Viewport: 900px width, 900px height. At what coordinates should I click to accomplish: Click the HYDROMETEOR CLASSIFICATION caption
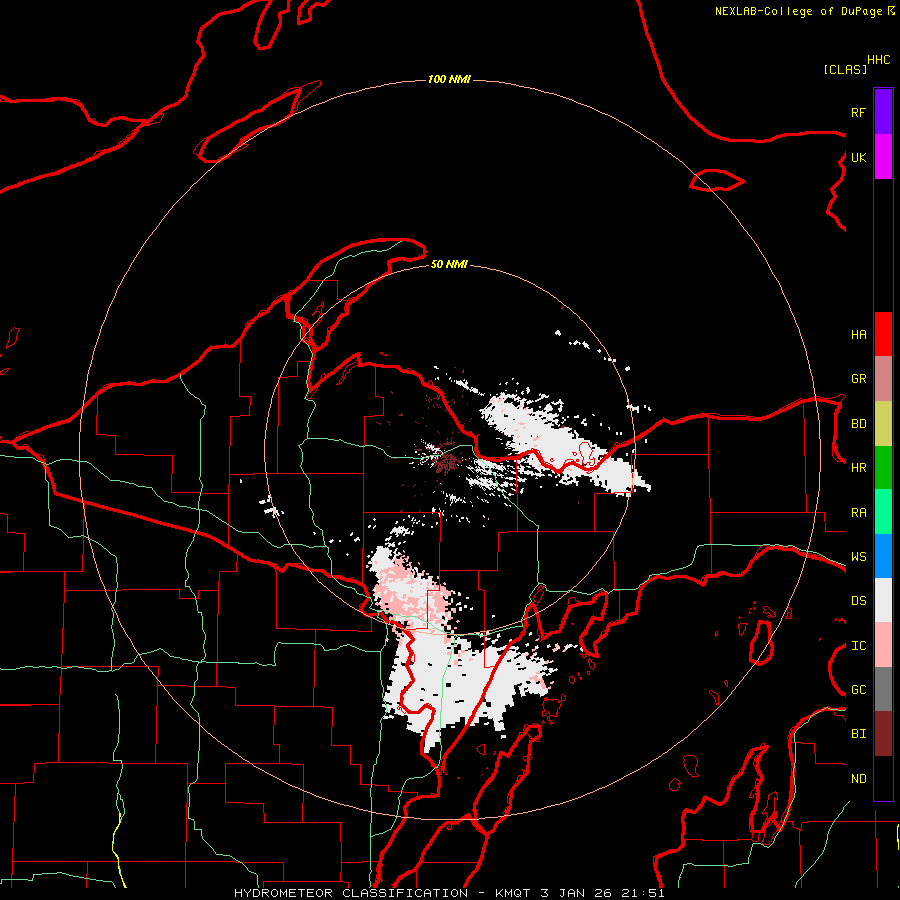[x=351, y=893]
